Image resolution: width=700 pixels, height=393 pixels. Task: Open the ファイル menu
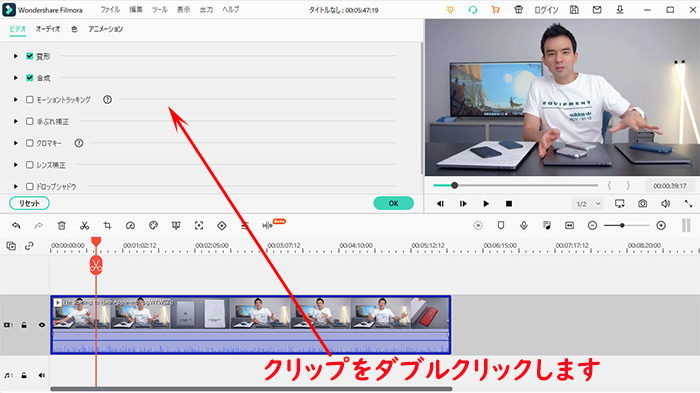(110, 9)
